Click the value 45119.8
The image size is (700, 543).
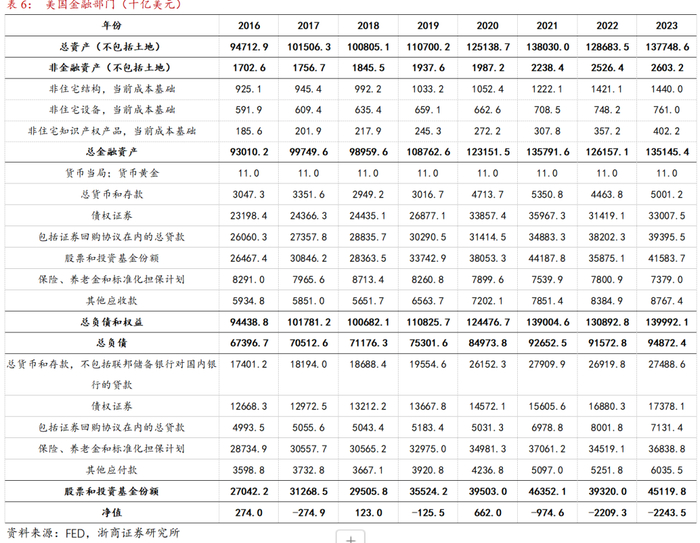tap(667, 492)
